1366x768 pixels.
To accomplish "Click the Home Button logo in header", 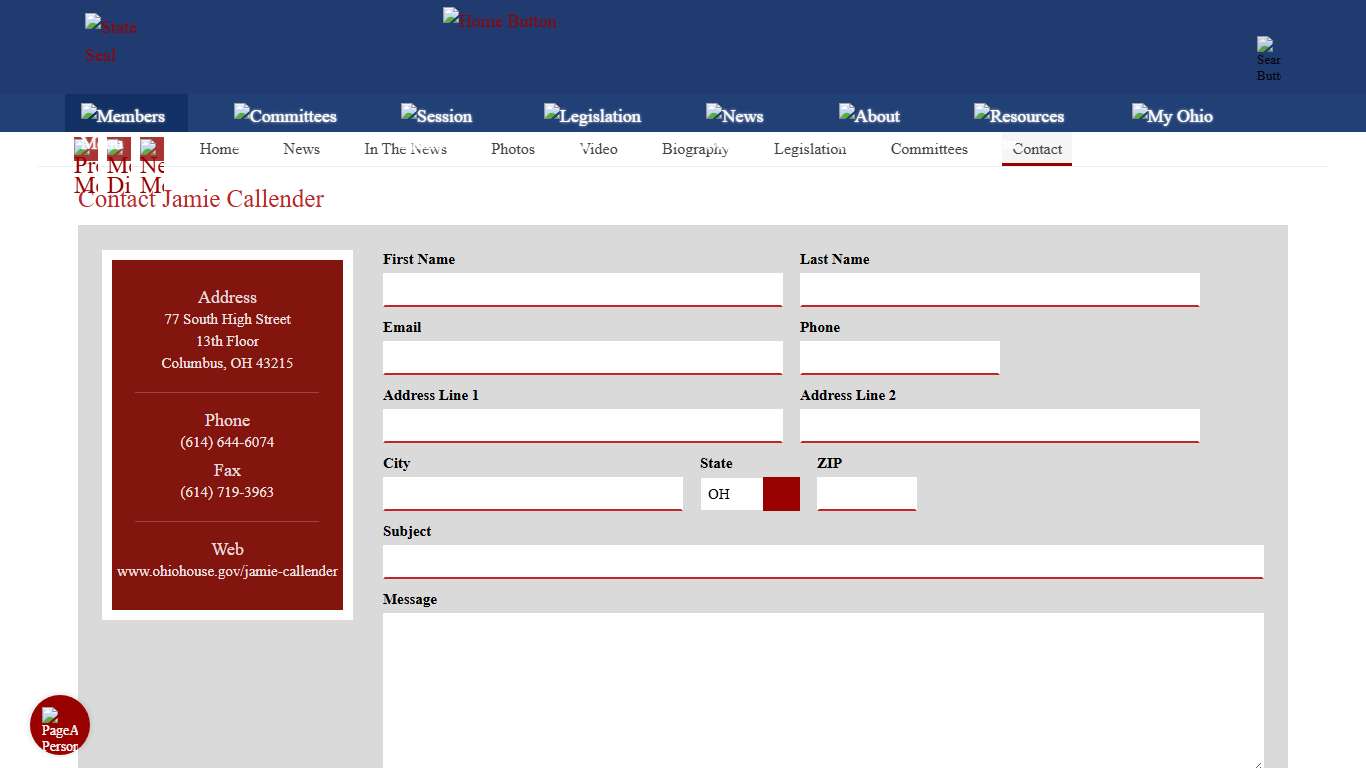I will coord(499,21).
